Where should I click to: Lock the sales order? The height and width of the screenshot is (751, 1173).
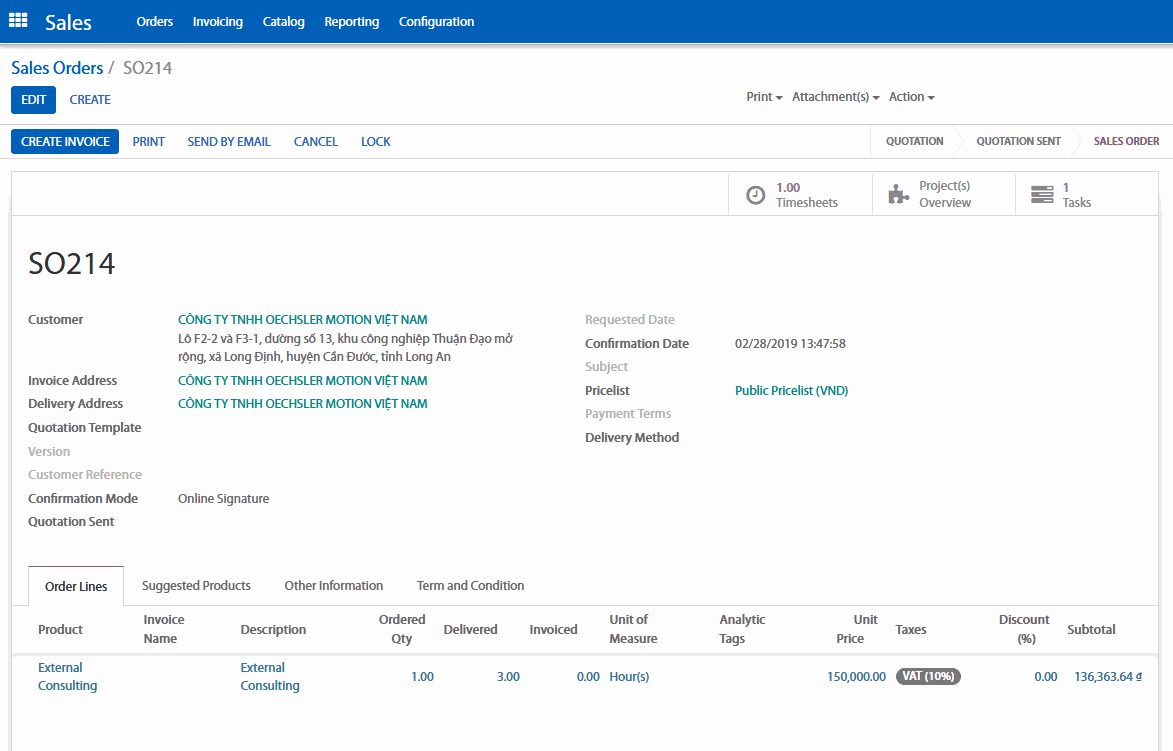[375, 142]
